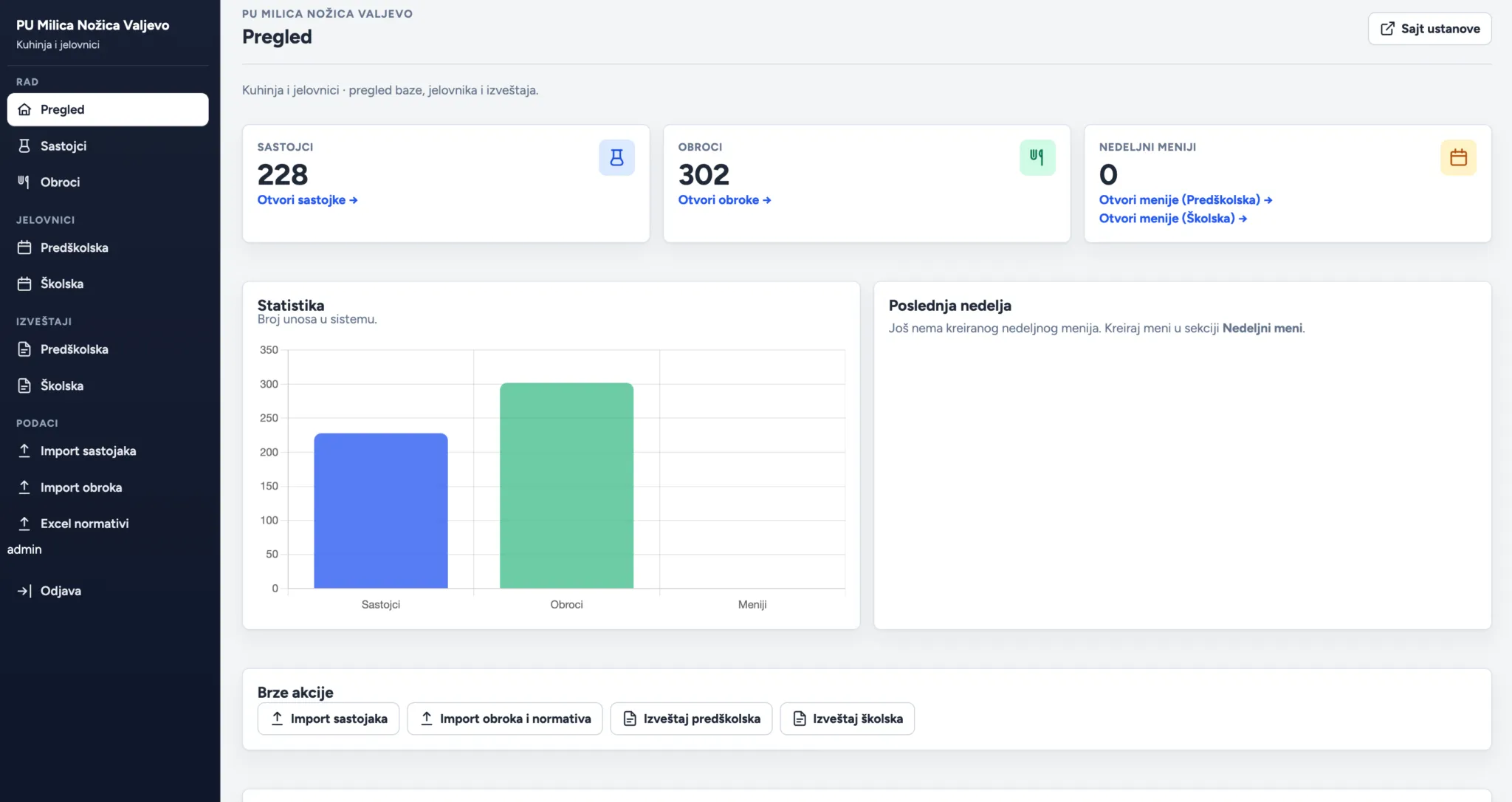Open Pregled in the sidebar
The width and height of the screenshot is (1512, 802).
(x=108, y=109)
